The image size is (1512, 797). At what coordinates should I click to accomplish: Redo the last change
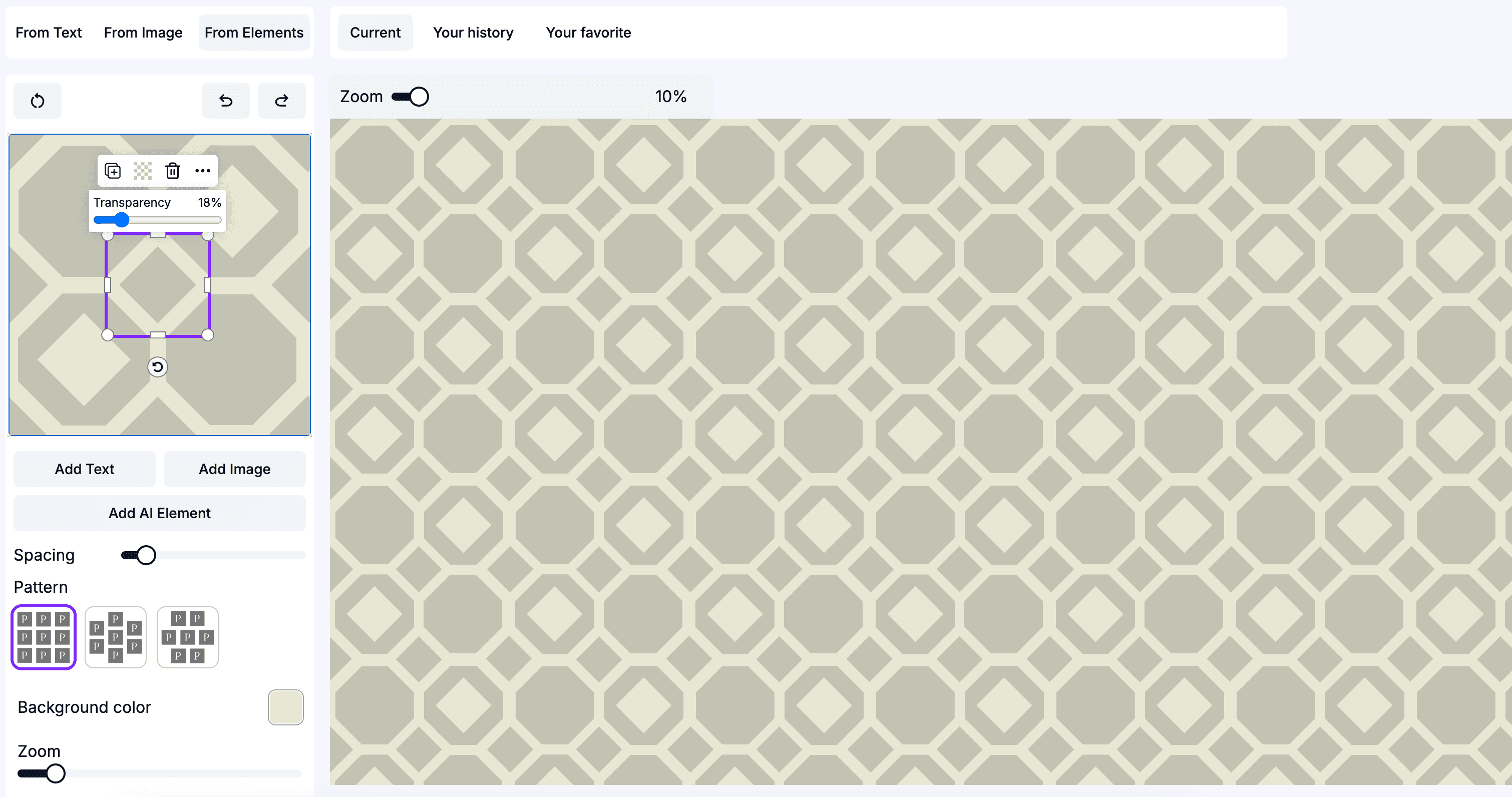point(282,100)
